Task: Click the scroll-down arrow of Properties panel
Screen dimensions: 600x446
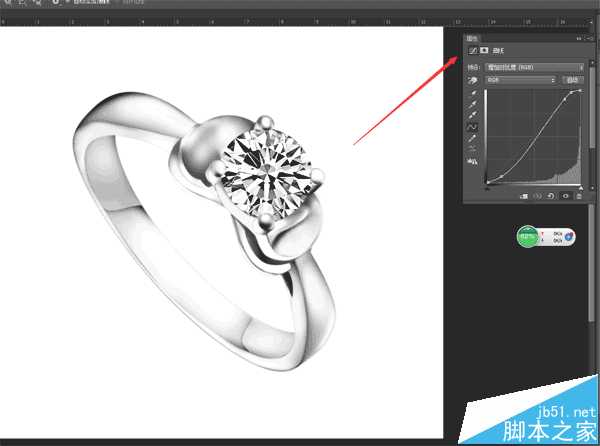Action: (592, 188)
